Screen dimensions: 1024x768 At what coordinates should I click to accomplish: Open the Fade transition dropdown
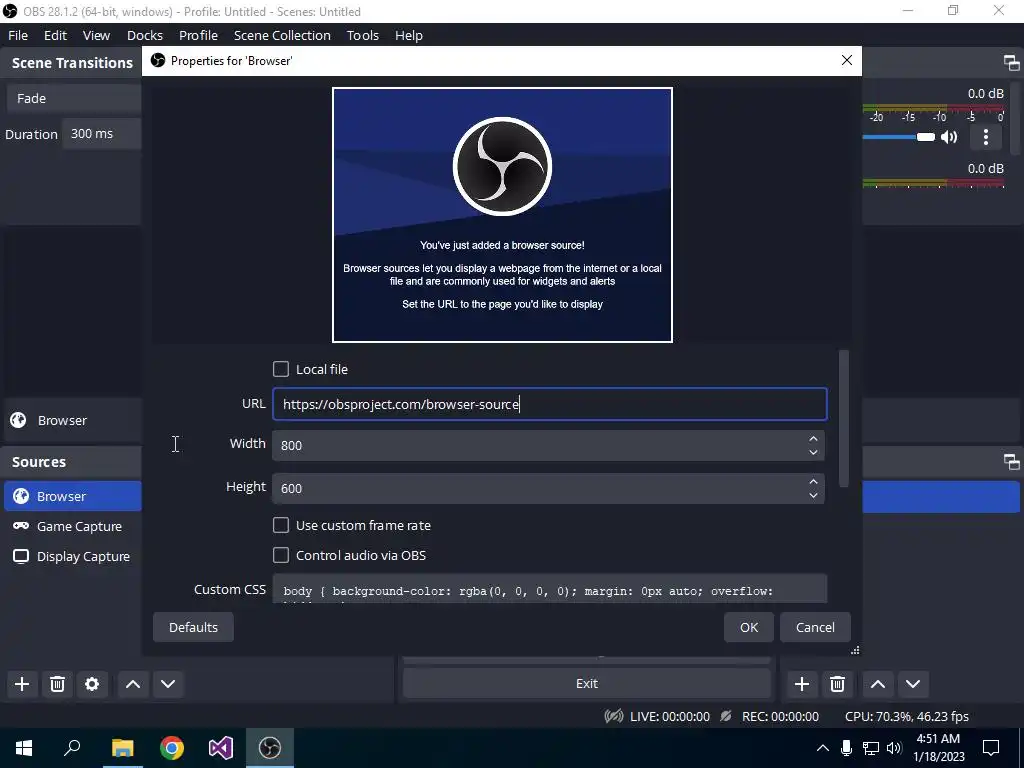[74, 99]
